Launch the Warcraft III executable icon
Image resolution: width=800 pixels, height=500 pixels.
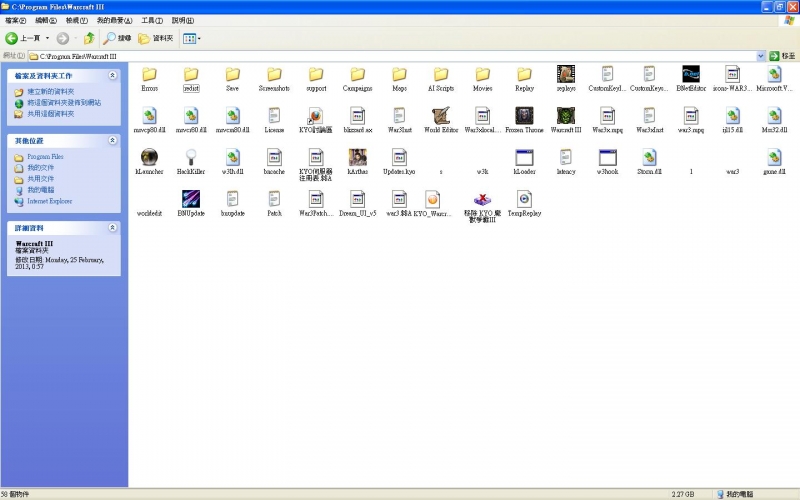[566, 114]
